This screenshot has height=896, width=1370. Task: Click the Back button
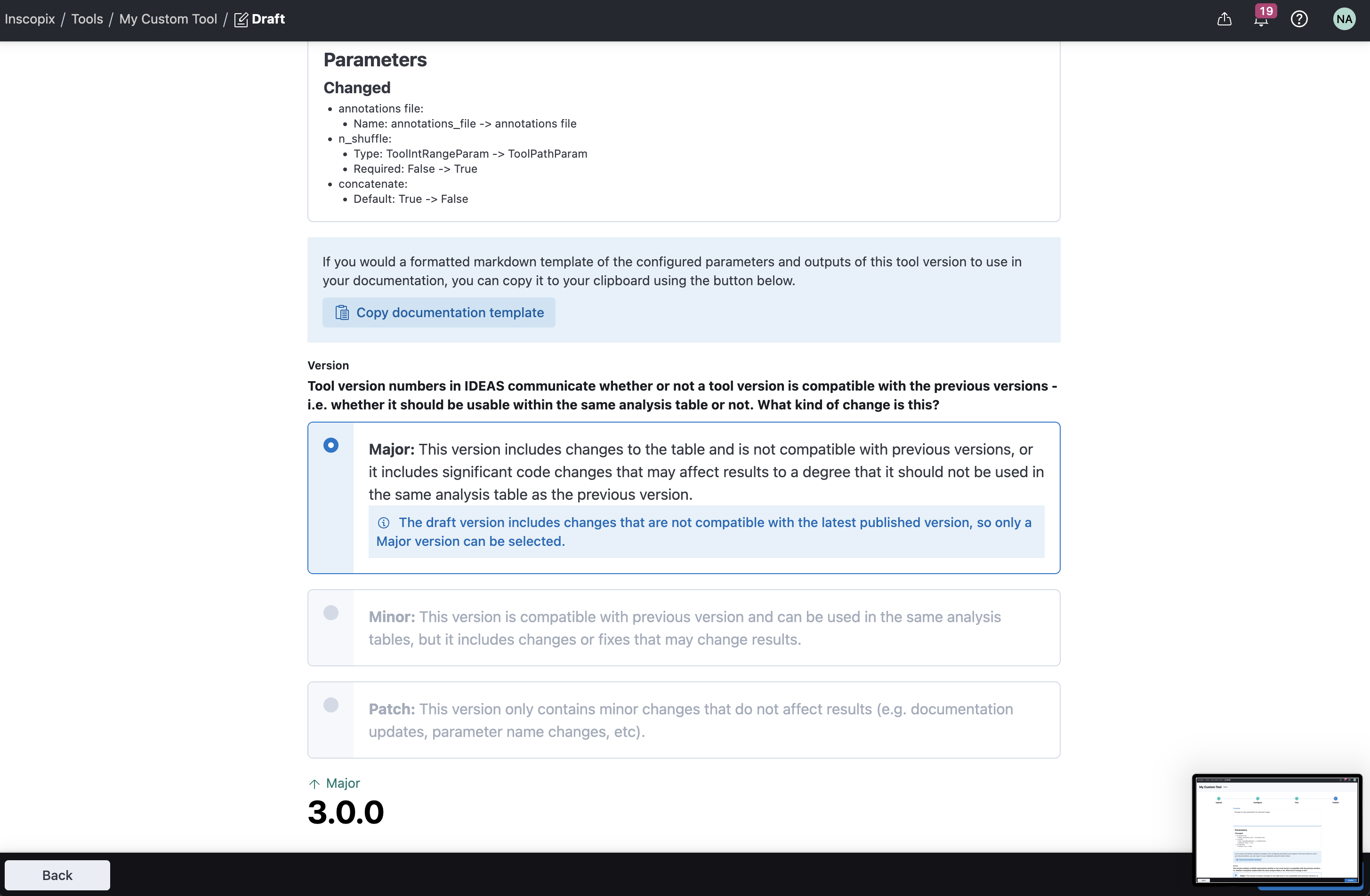(x=57, y=875)
